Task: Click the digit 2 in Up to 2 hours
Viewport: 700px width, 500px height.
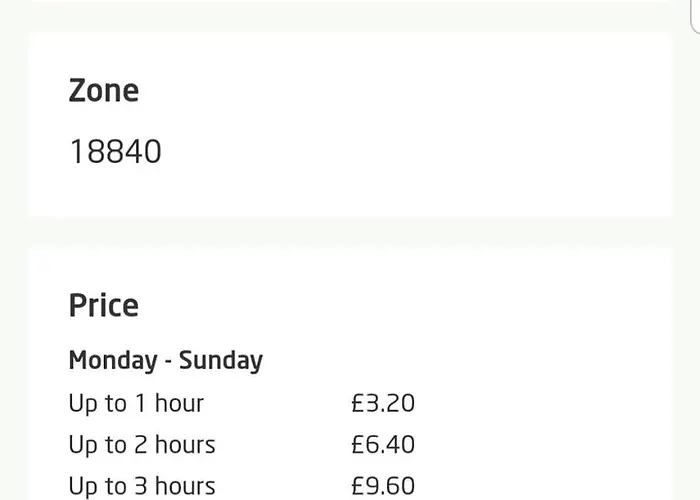Action: (x=141, y=445)
